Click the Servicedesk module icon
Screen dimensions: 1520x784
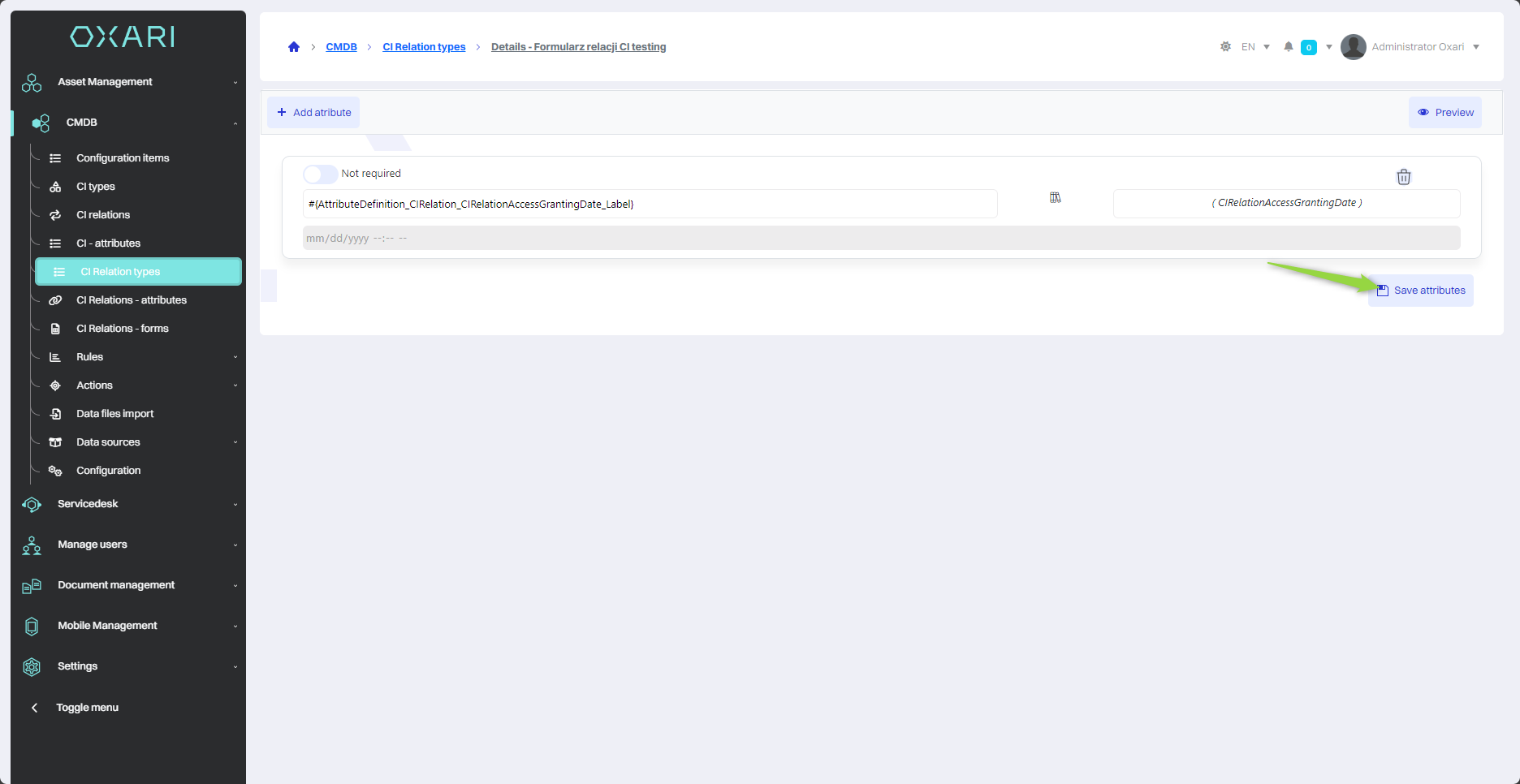click(32, 505)
